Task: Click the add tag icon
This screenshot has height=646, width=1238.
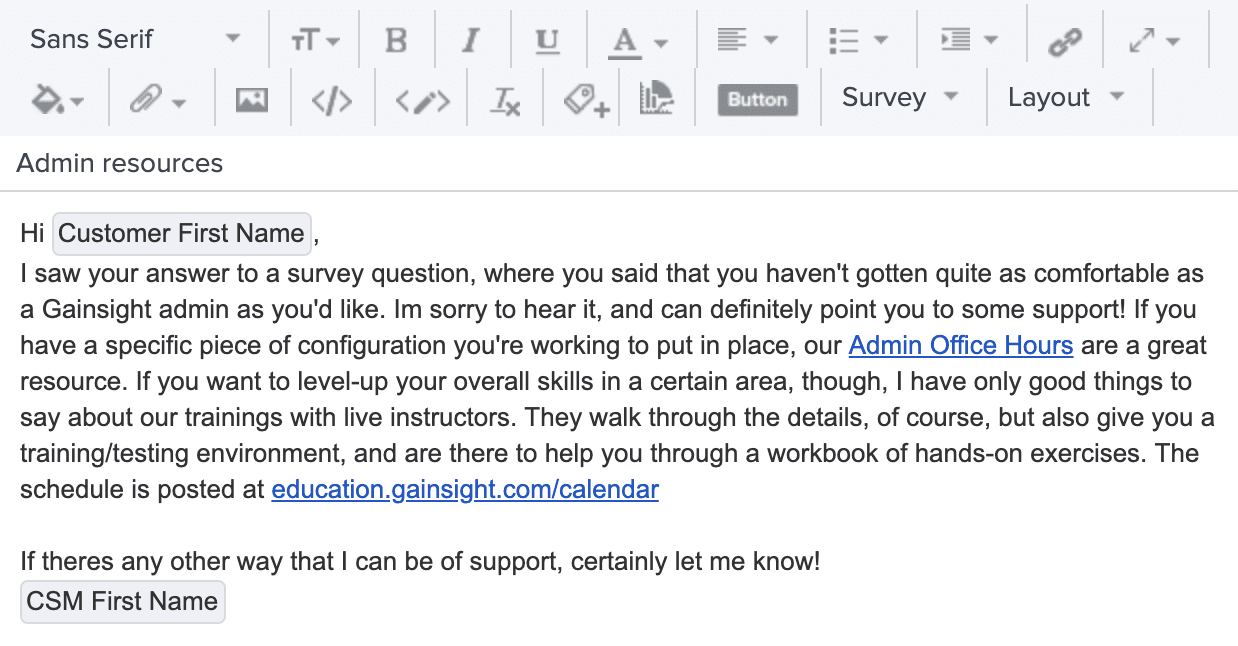Action: click(585, 99)
